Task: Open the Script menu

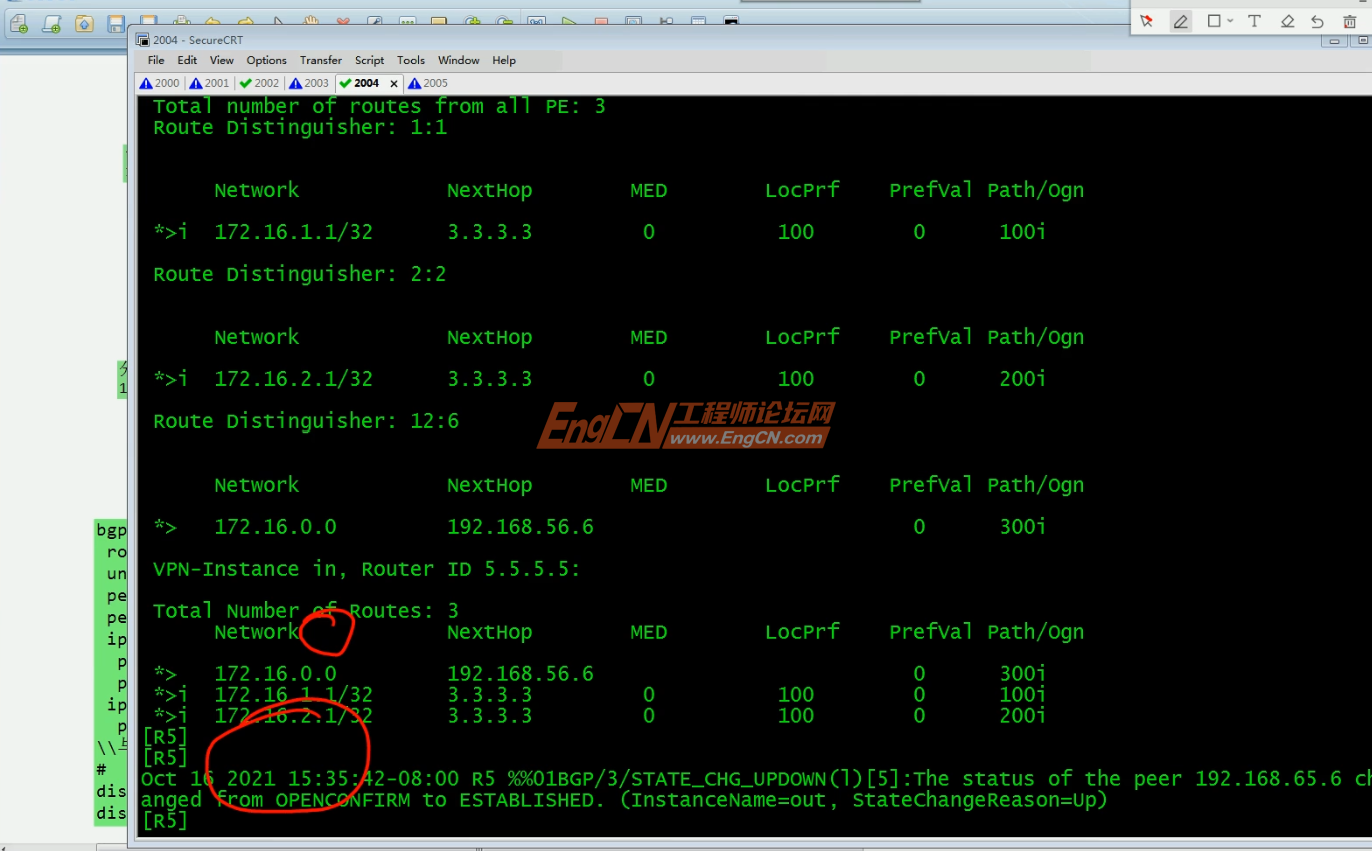Action: 369,60
